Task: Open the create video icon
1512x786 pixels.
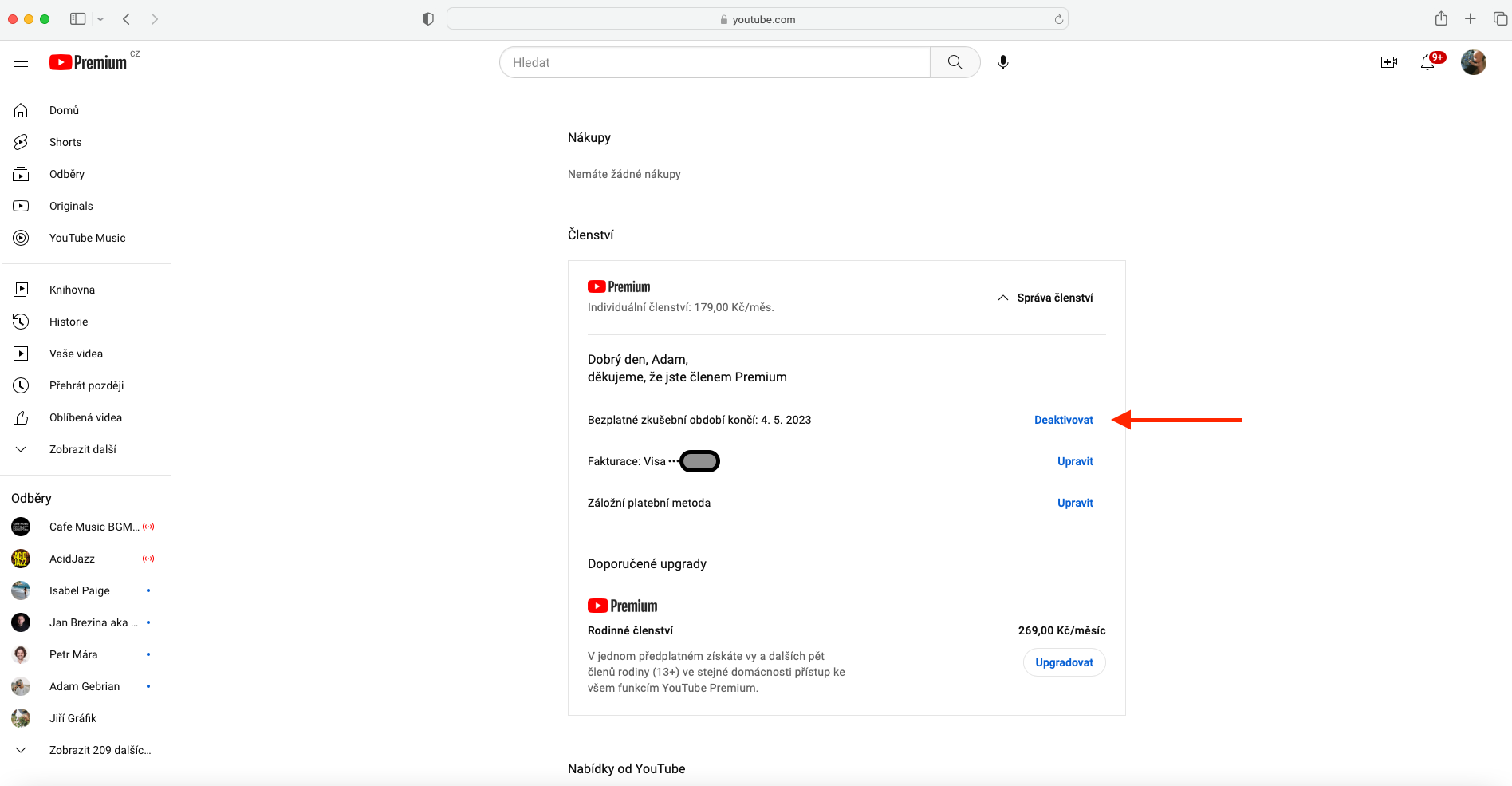Action: 1389,62
